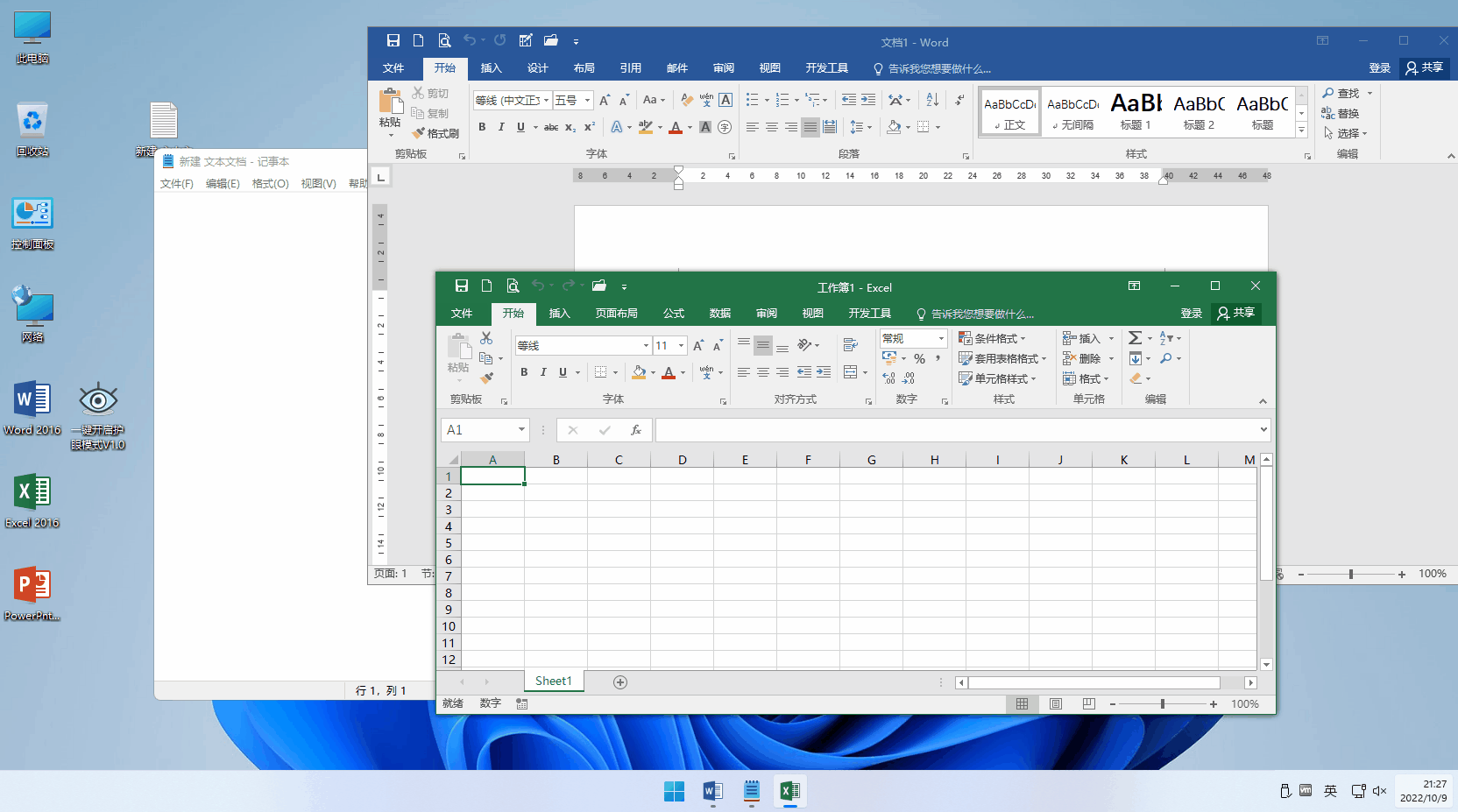The width and height of the screenshot is (1458, 812).
Task: Click 条件格式 button in Excel
Action: [993, 339]
